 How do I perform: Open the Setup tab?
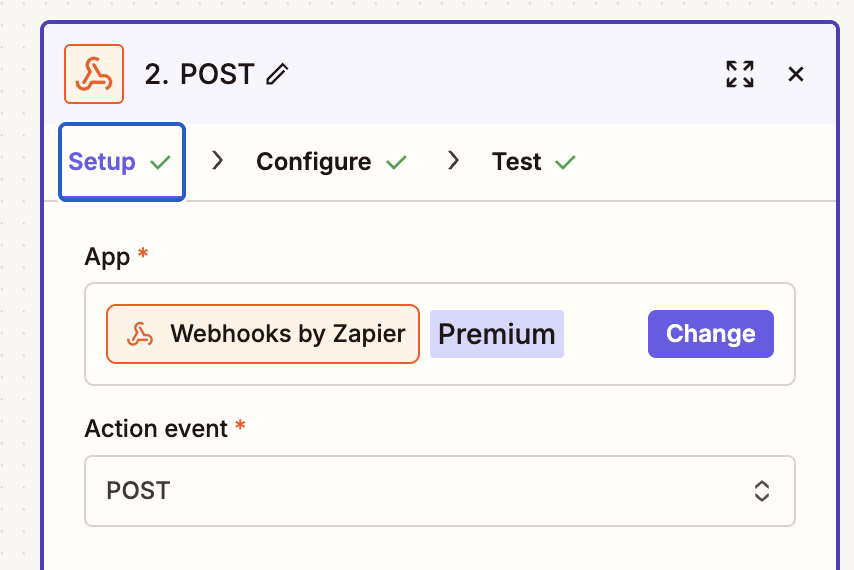102,162
